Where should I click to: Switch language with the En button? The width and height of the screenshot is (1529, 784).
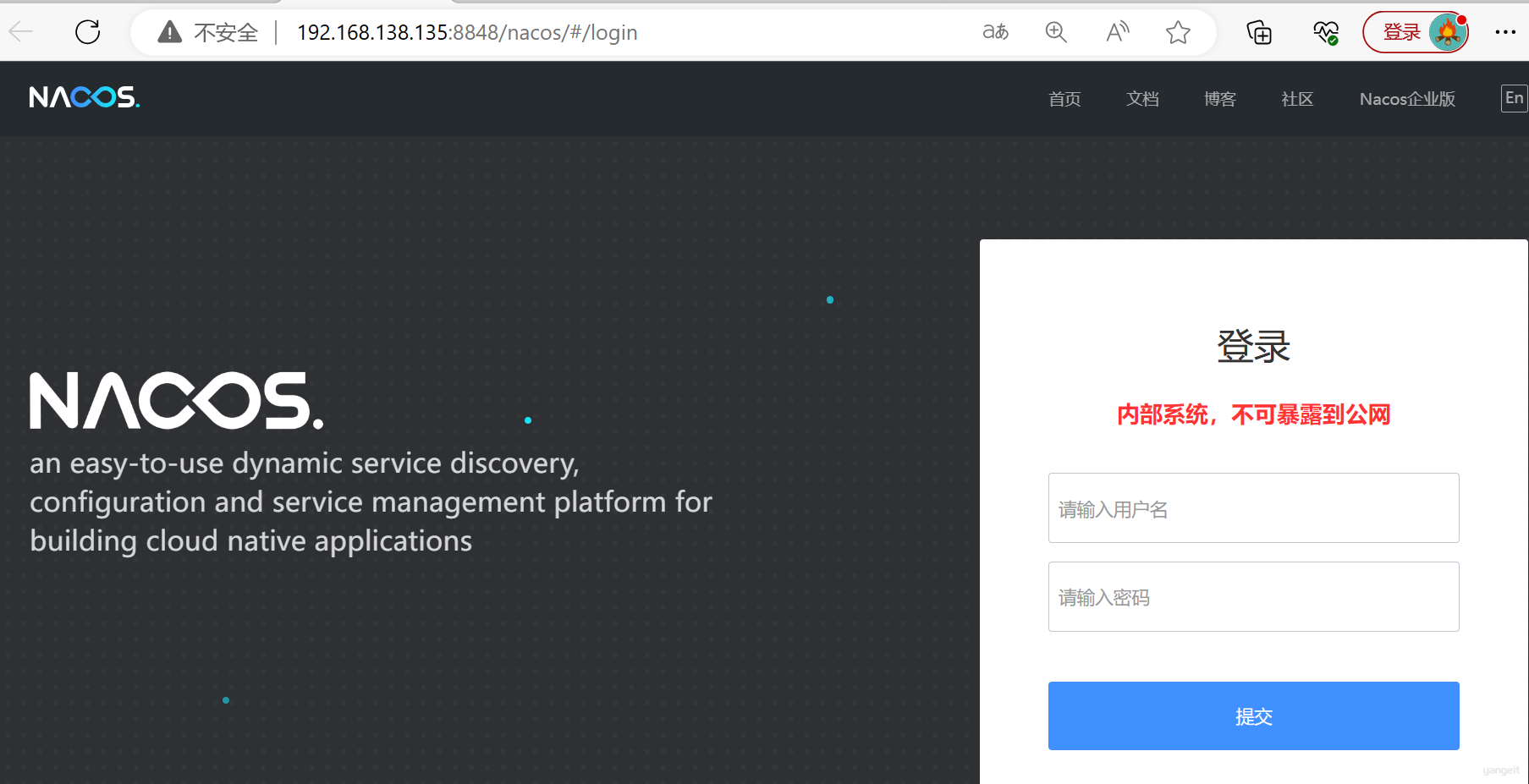click(x=1514, y=98)
